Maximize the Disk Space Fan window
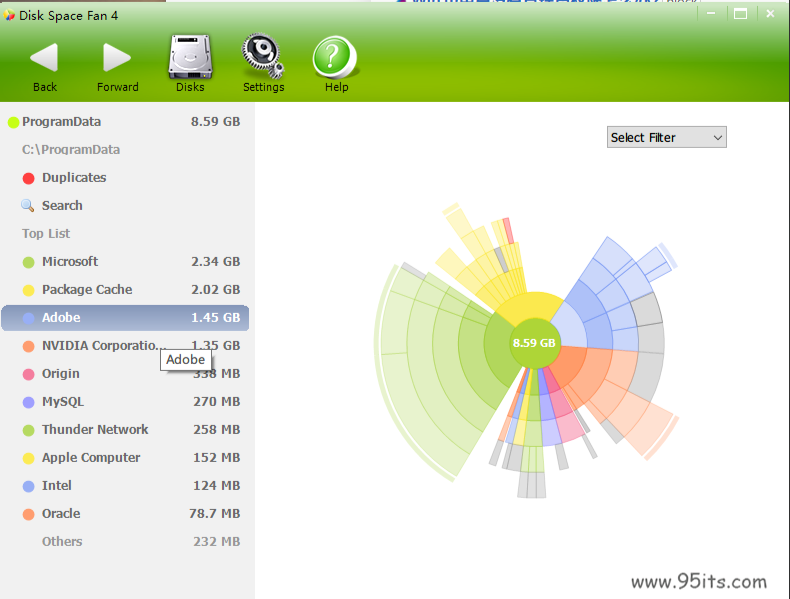Screen dimensions: 790x599 click(740, 14)
